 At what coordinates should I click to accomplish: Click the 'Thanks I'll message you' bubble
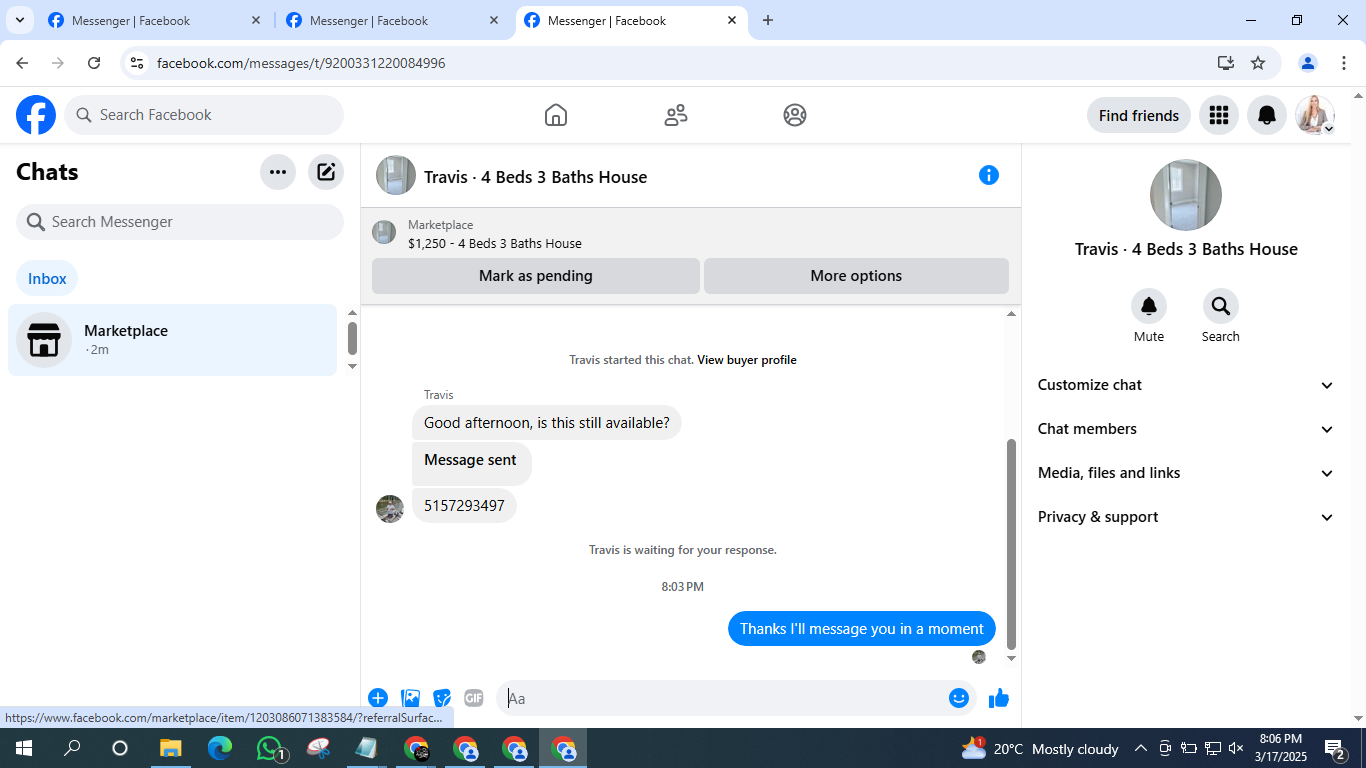point(862,629)
